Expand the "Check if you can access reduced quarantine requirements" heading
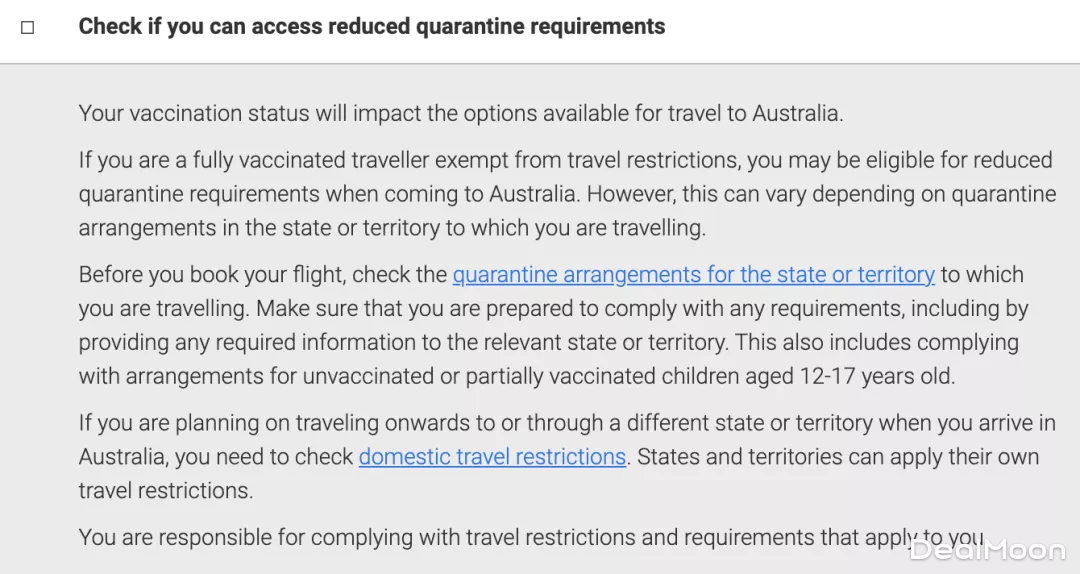Viewport: 1080px width, 574px height. click(x=371, y=27)
